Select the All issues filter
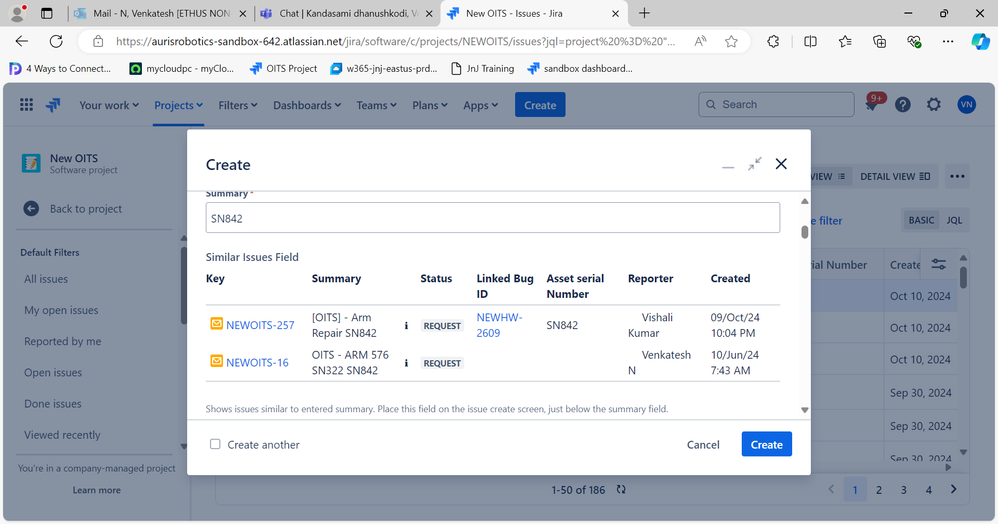Image resolution: width=998 pixels, height=524 pixels. 46,279
